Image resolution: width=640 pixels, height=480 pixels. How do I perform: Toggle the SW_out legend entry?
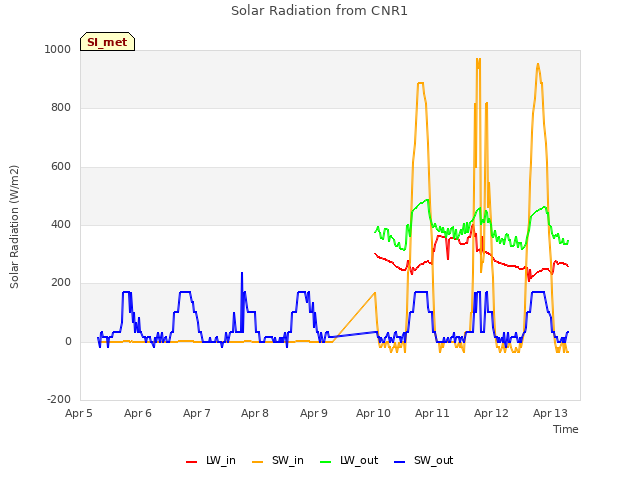click(x=424, y=460)
